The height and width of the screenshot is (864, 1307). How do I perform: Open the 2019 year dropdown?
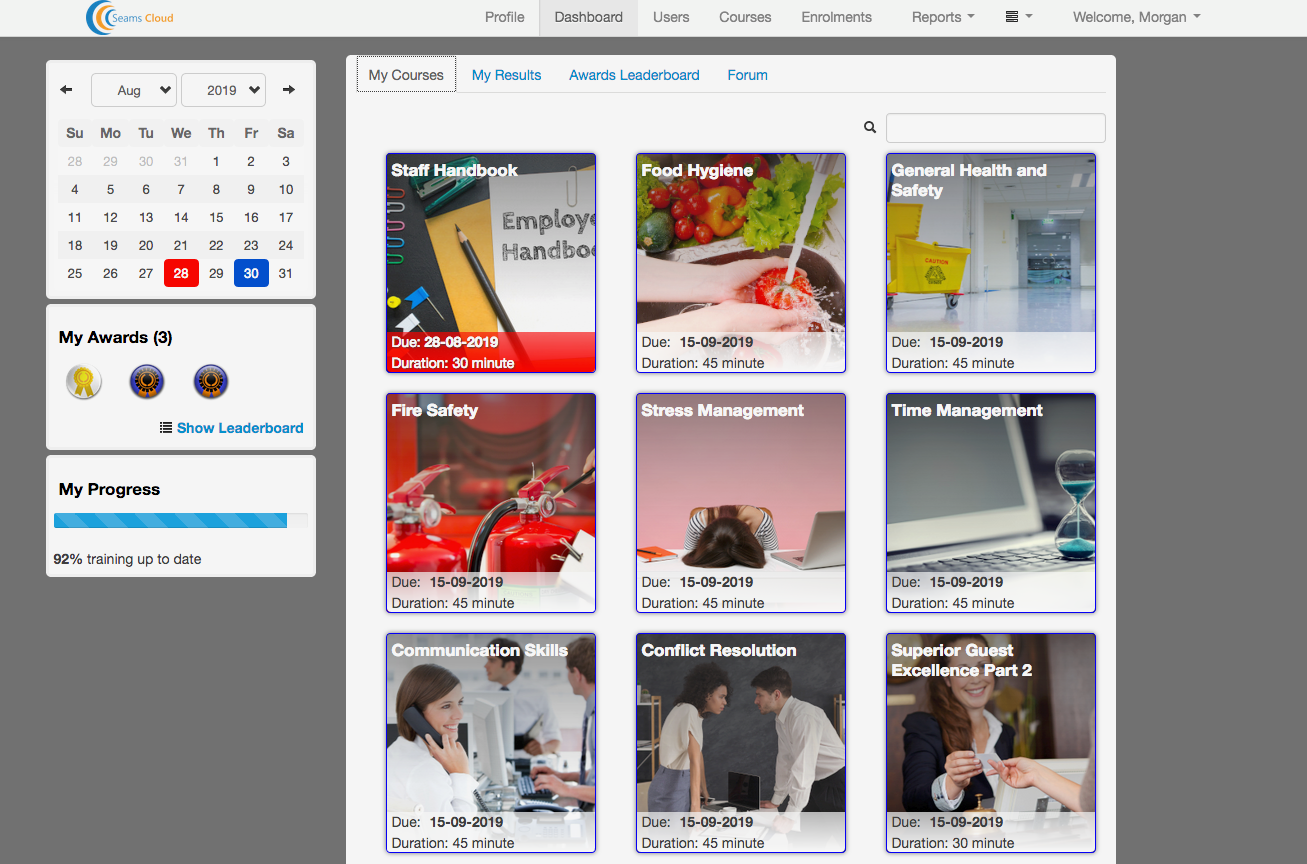pyautogui.click(x=223, y=90)
